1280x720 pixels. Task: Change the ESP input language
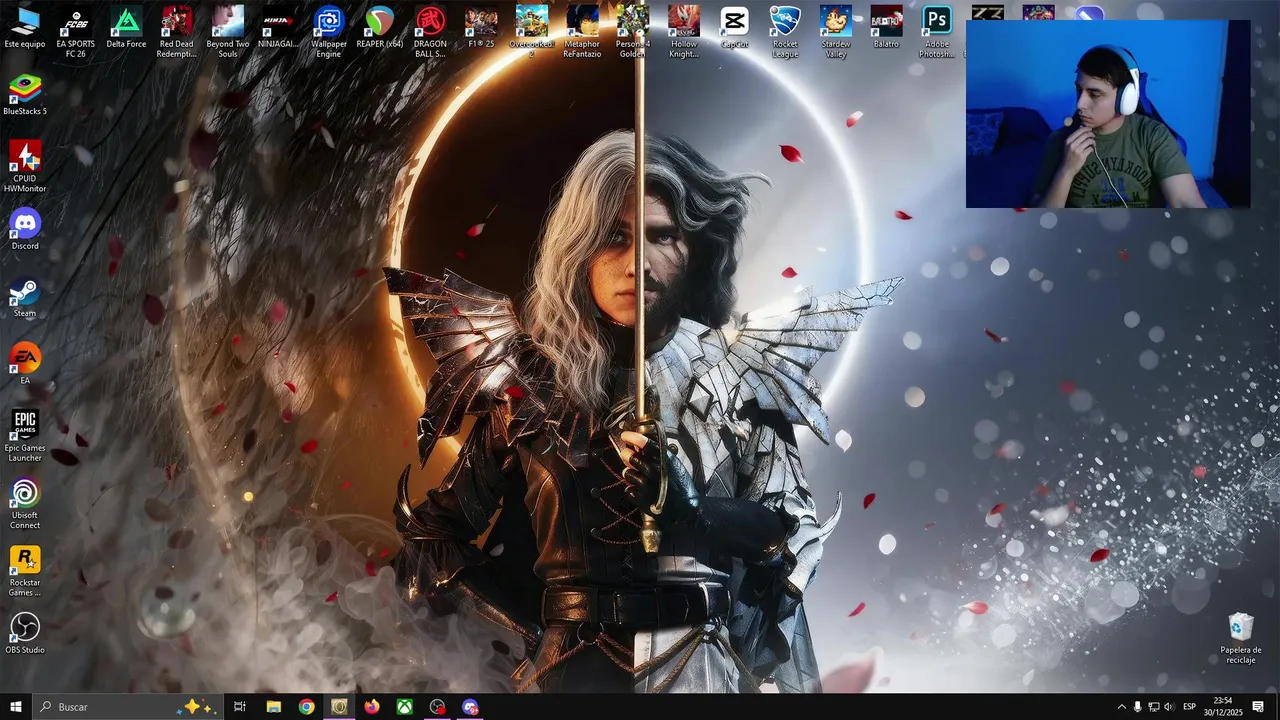1190,707
